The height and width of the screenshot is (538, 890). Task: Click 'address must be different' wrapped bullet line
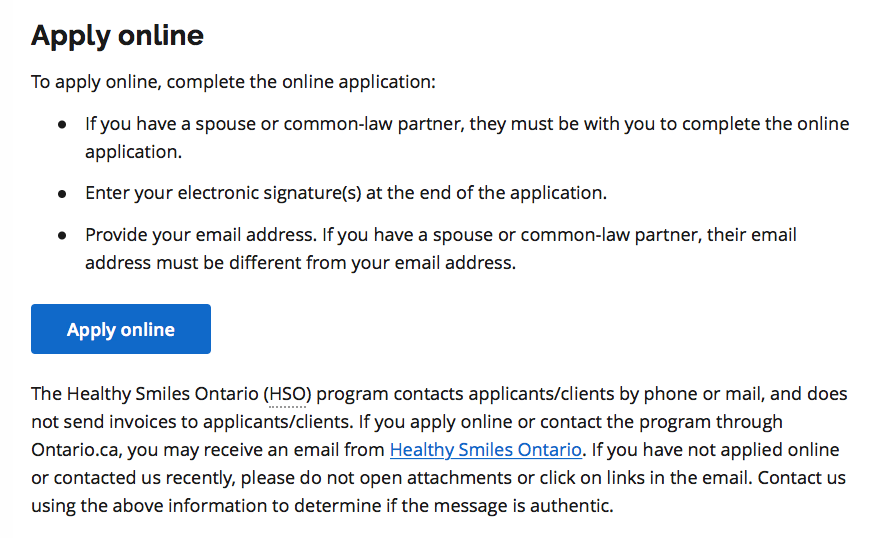click(301, 263)
